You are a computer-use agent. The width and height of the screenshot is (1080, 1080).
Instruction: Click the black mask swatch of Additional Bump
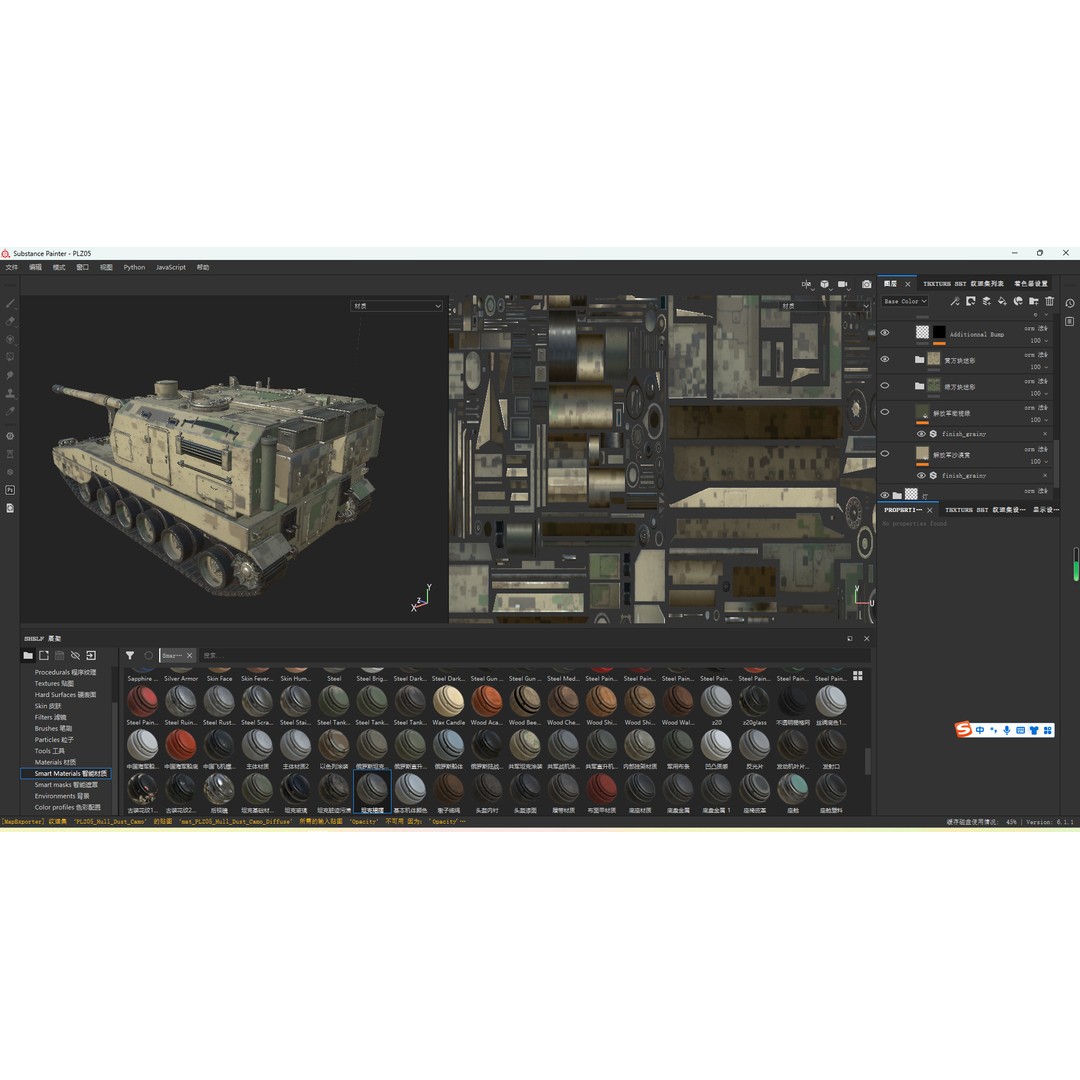click(939, 332)
